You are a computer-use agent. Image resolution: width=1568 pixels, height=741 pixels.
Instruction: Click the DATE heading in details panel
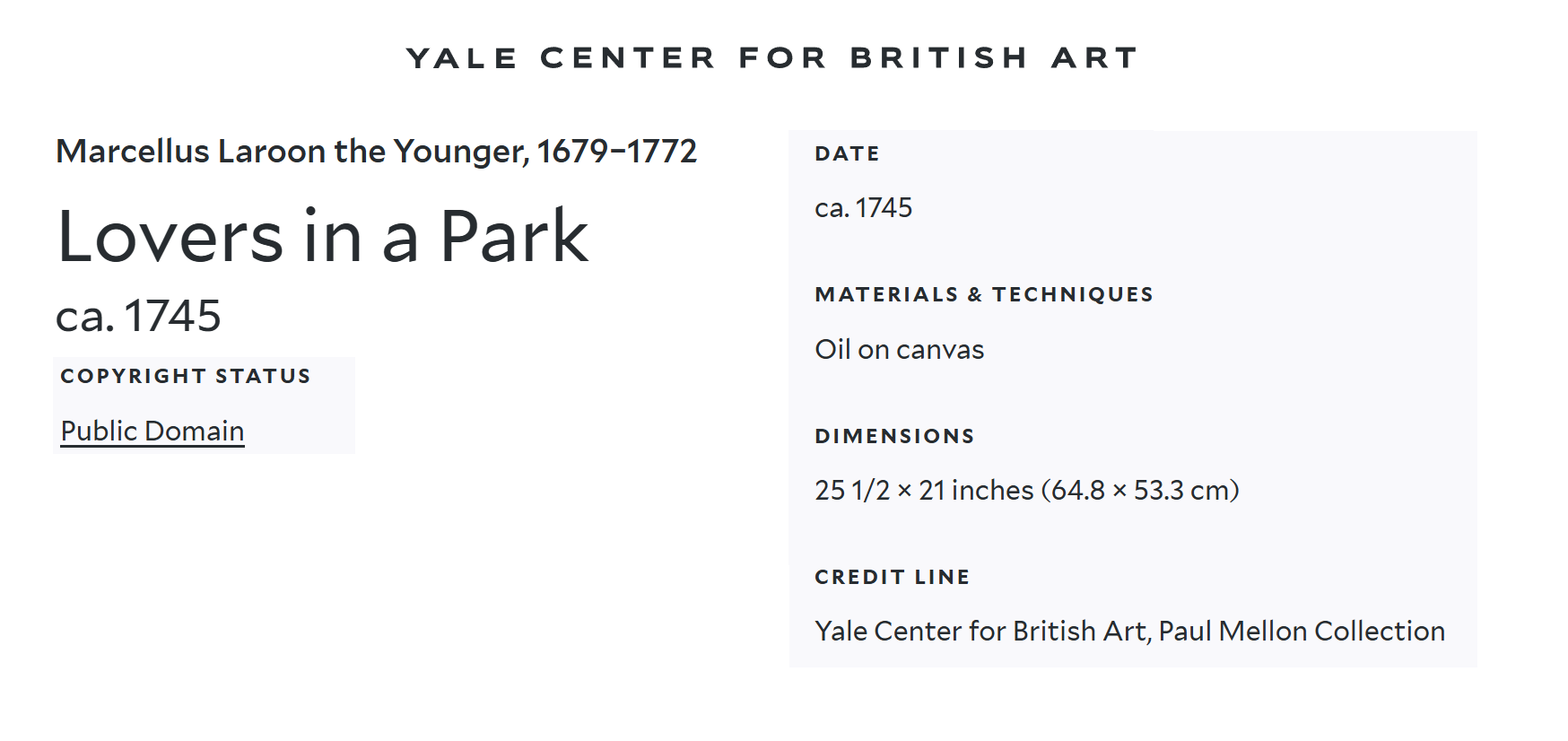tap(847, 153)
